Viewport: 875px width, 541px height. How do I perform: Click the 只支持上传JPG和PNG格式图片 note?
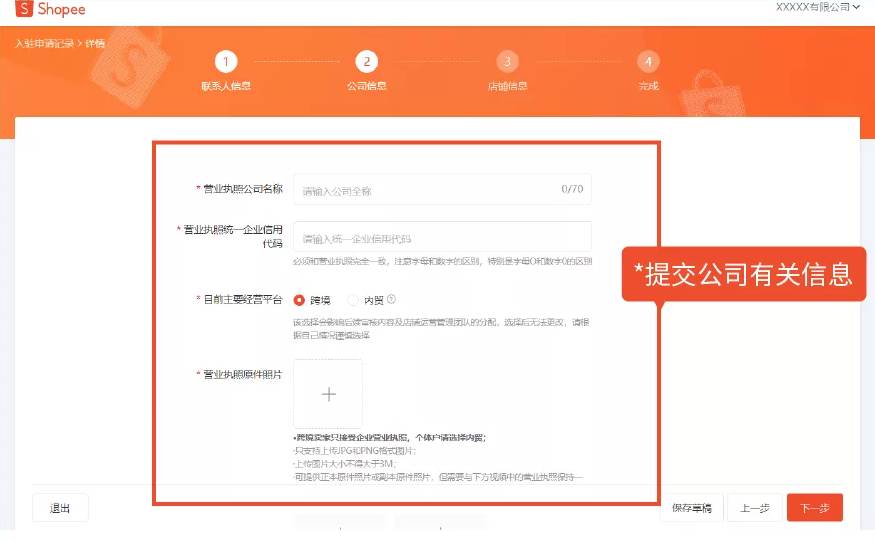pyautogui.click(x=354, y=451)
